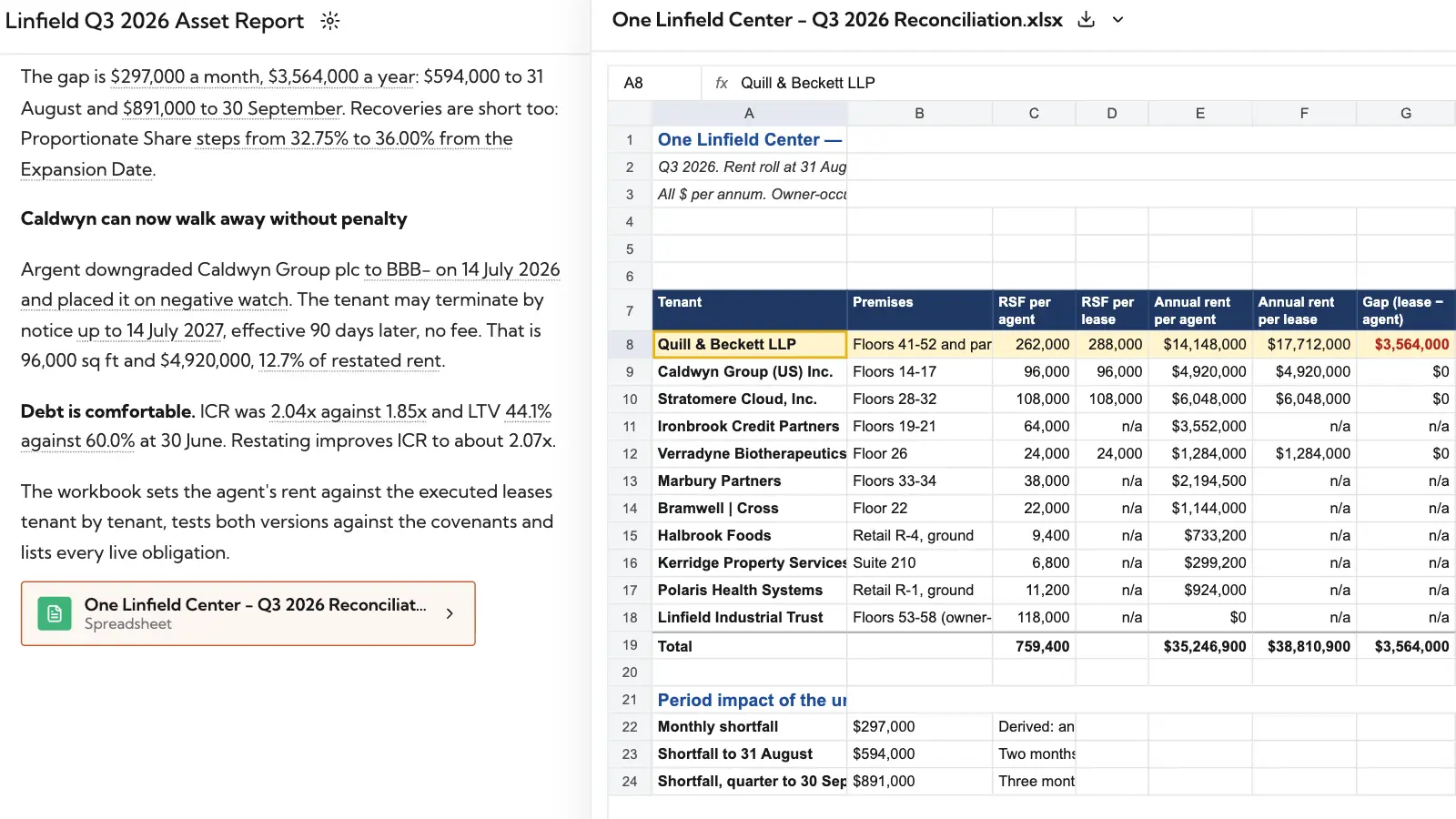
Task: Click cell 'Linfield Industrial Trust'
Action: [750, 617]
